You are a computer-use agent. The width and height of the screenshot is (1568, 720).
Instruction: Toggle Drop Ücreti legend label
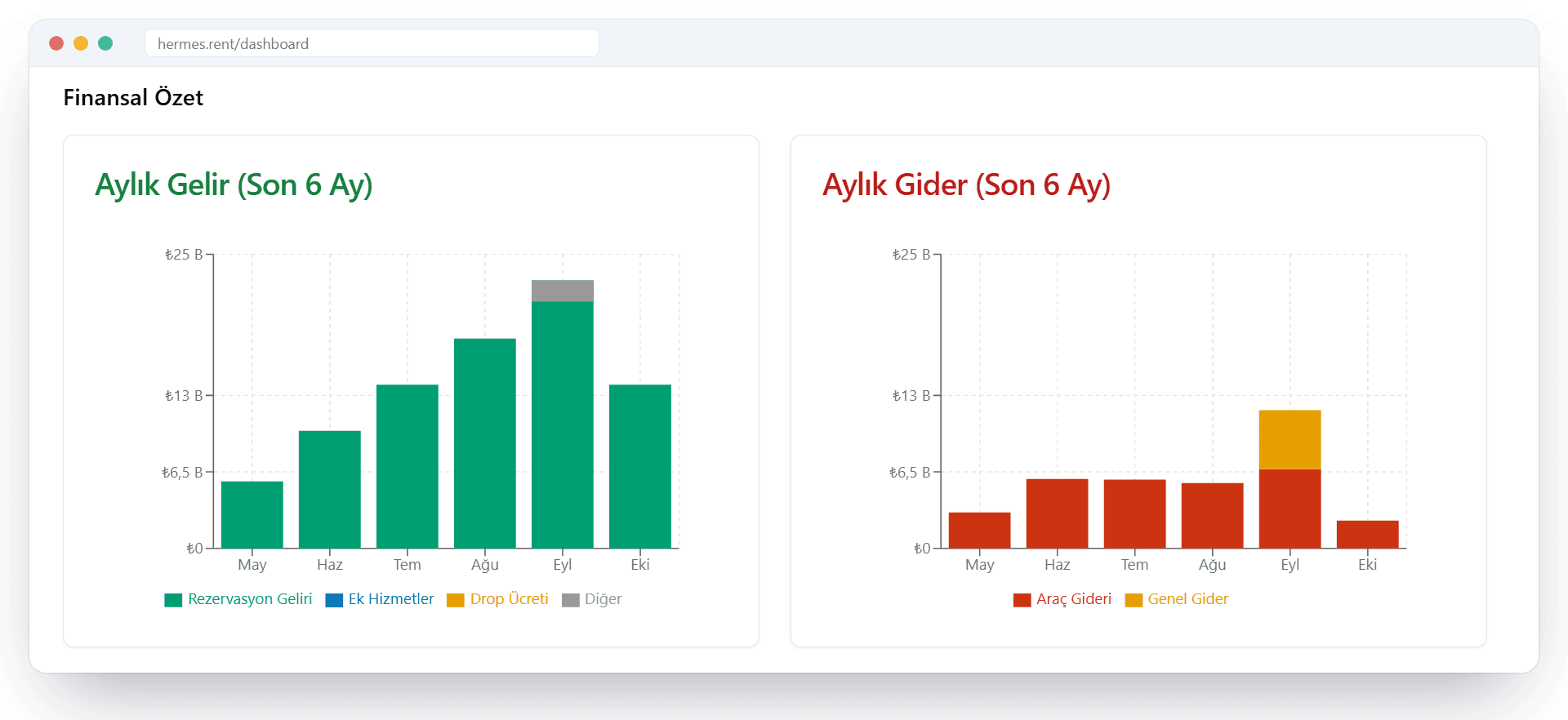tap(510, 599)
